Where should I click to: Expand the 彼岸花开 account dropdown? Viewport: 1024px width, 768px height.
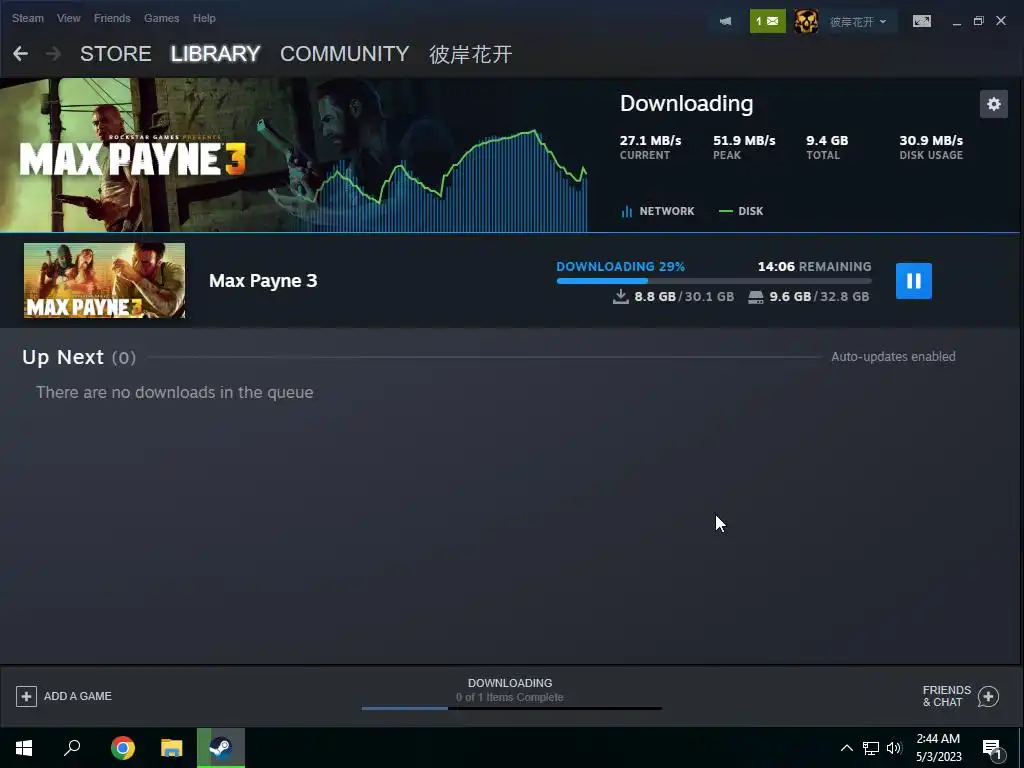tap(857, 22)
